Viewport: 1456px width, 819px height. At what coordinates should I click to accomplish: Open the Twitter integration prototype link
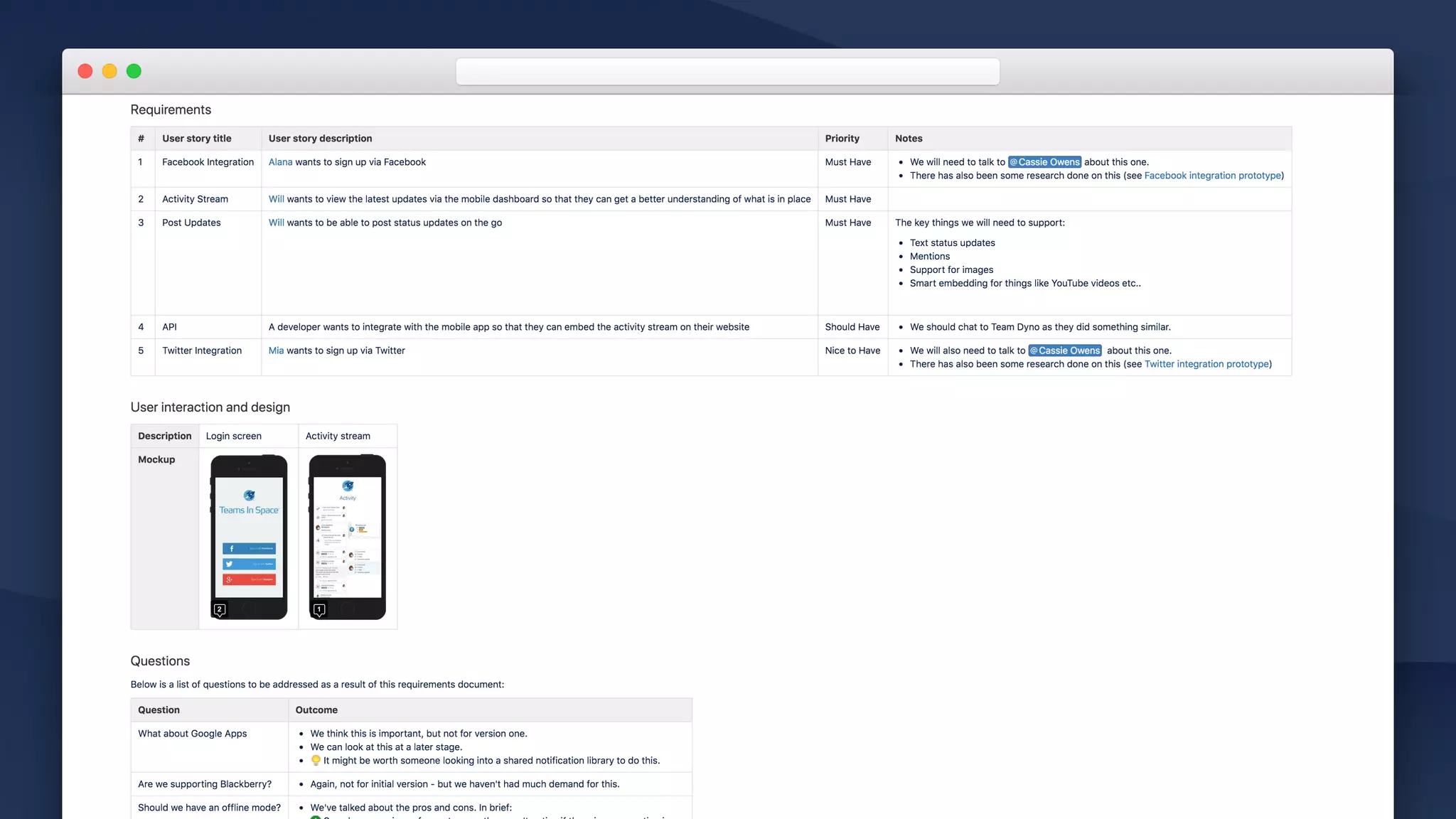pos(1206,364)
